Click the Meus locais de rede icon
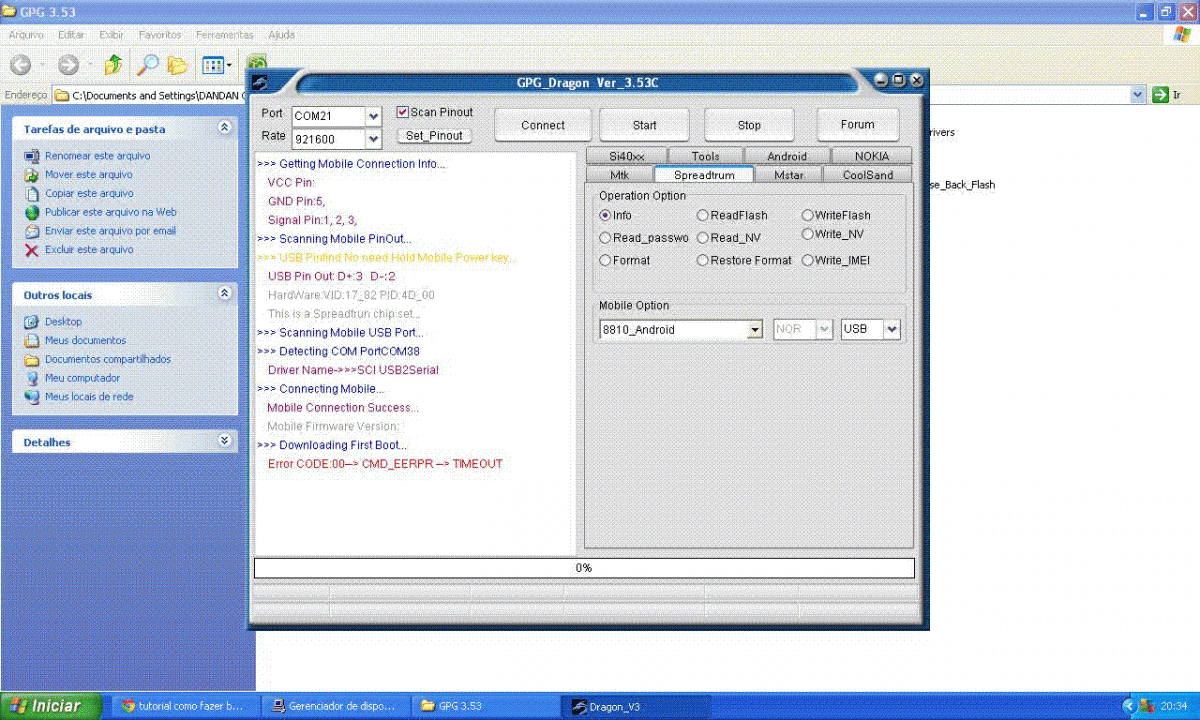1200x720 pixels. point(32,397)
